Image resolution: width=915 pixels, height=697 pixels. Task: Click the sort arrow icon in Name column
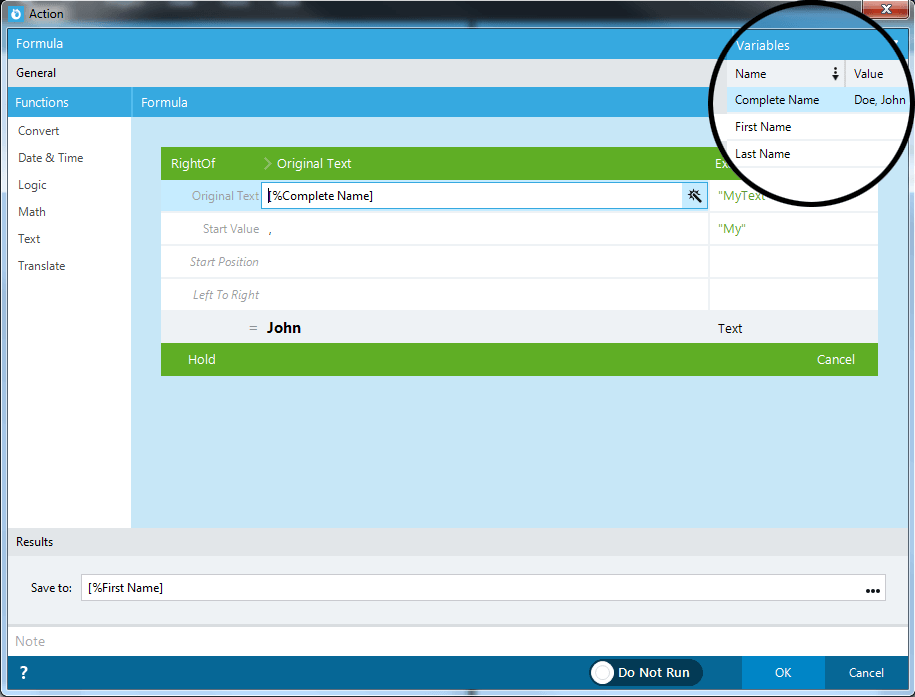[x=835, y=74]
